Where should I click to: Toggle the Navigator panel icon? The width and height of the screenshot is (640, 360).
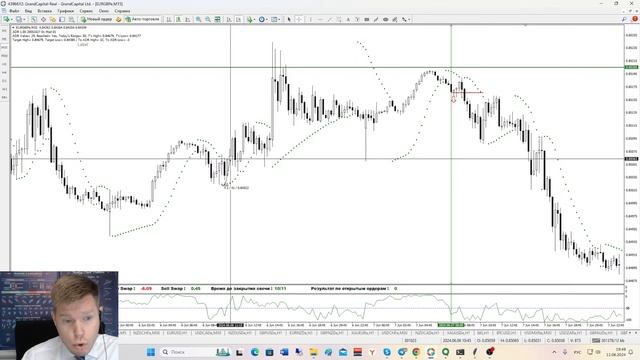pyautogui.click(x=53, y=19)
